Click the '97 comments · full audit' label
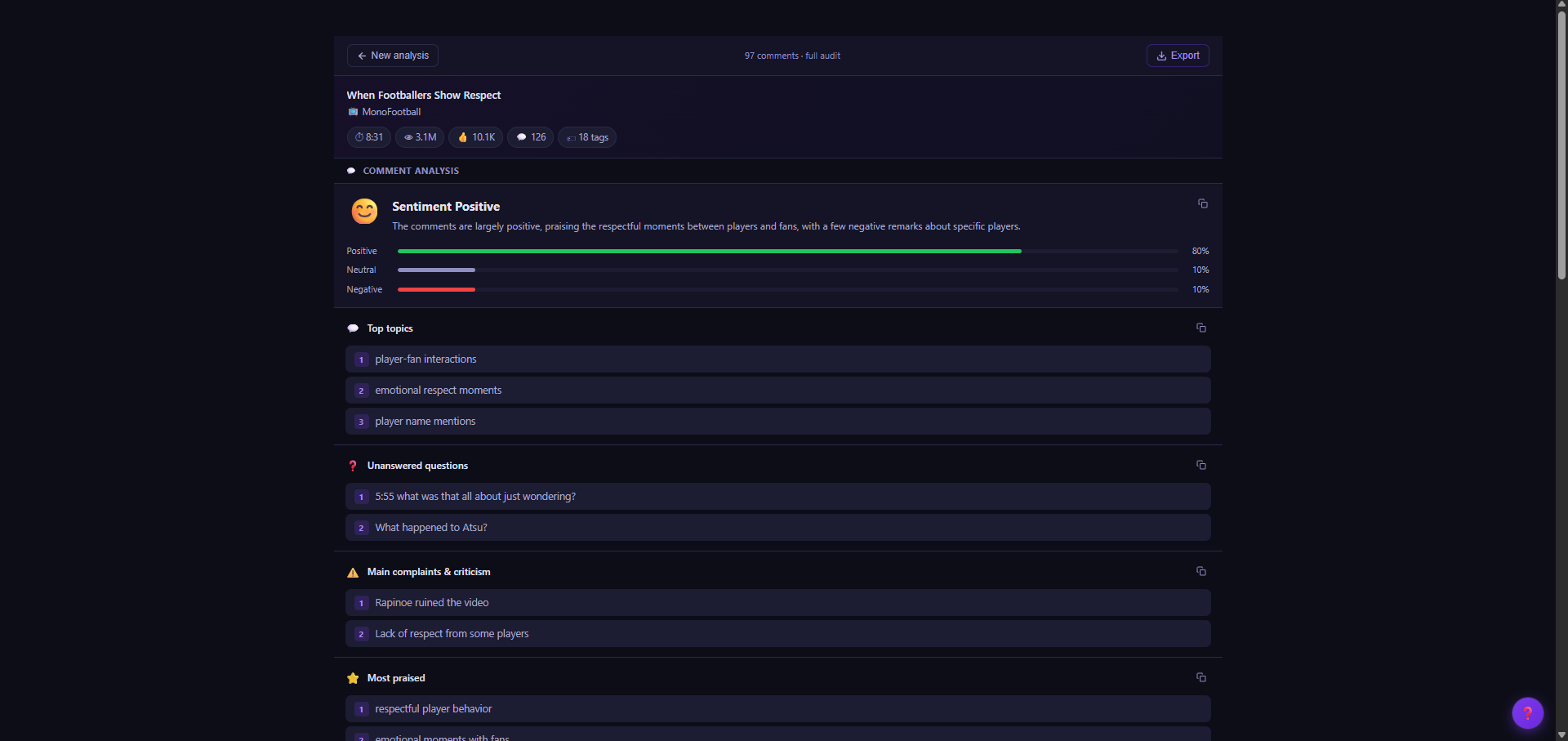 click(792, 56)
